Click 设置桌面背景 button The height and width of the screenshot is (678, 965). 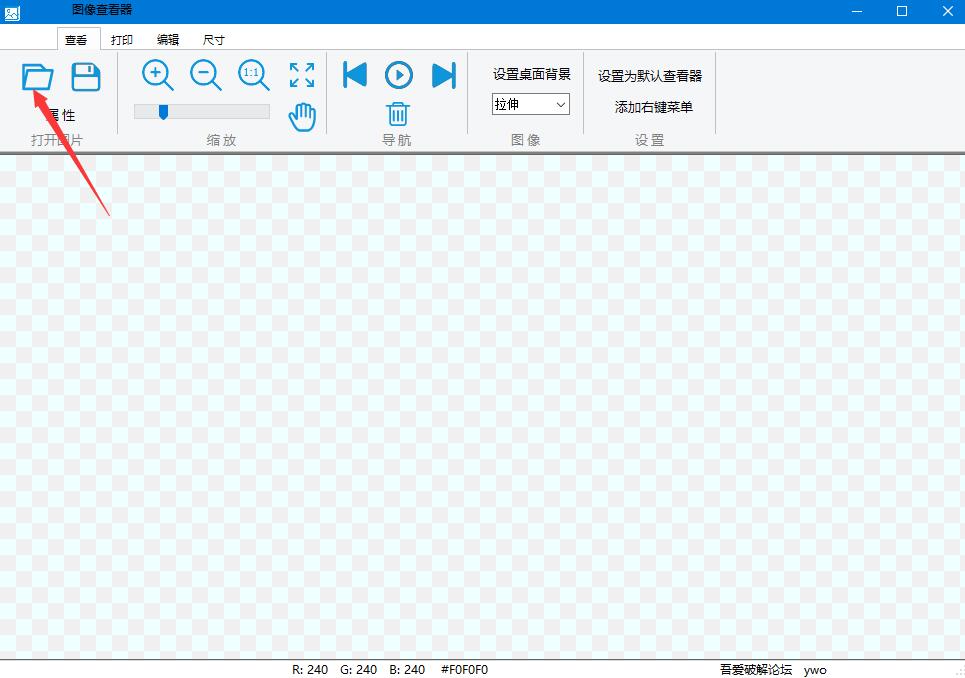pyautogui.click(x=532, y=74)
